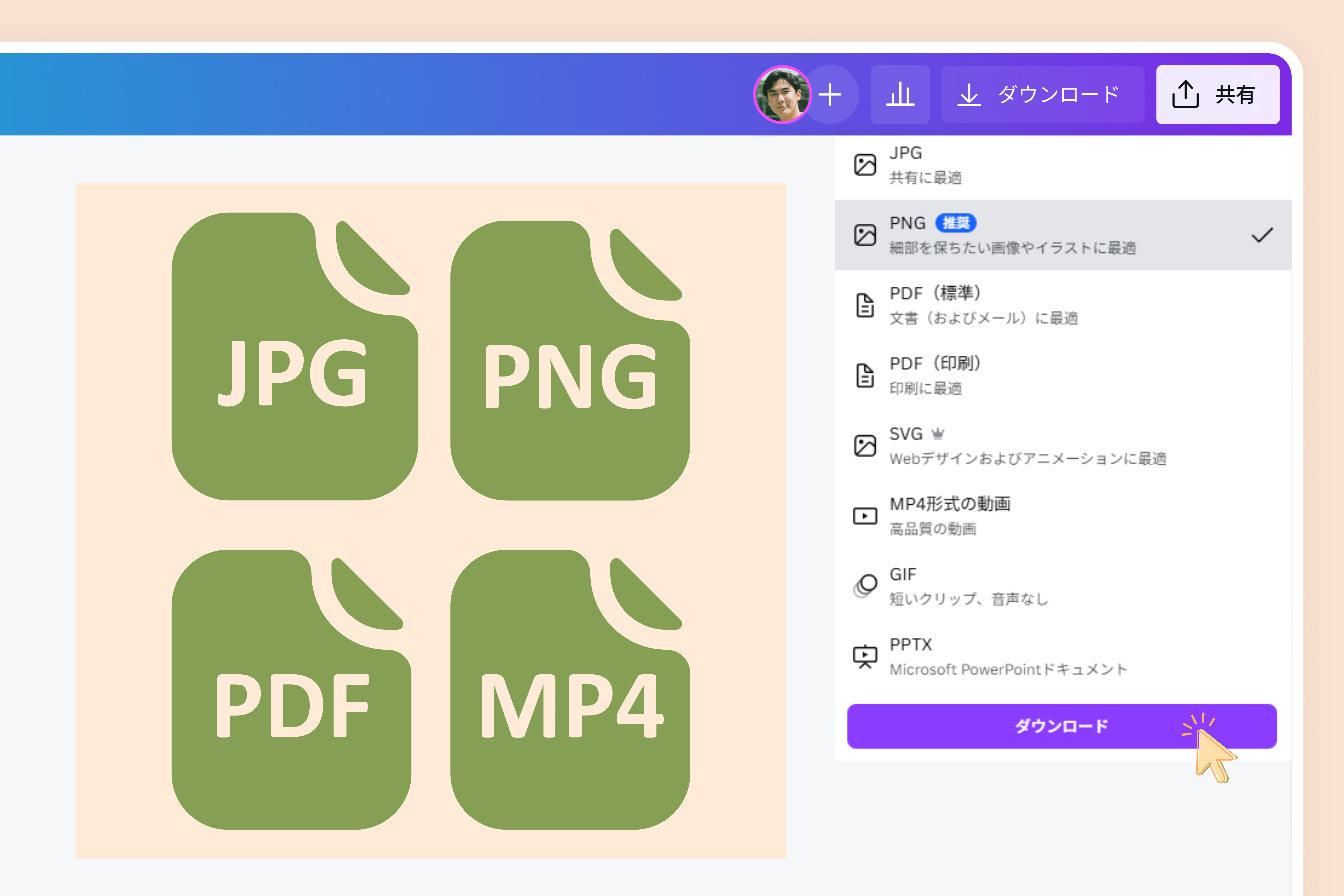Screen dimensions: 1344x896
Task: Click the MP4 video play icon
Action: click(865, 516)
